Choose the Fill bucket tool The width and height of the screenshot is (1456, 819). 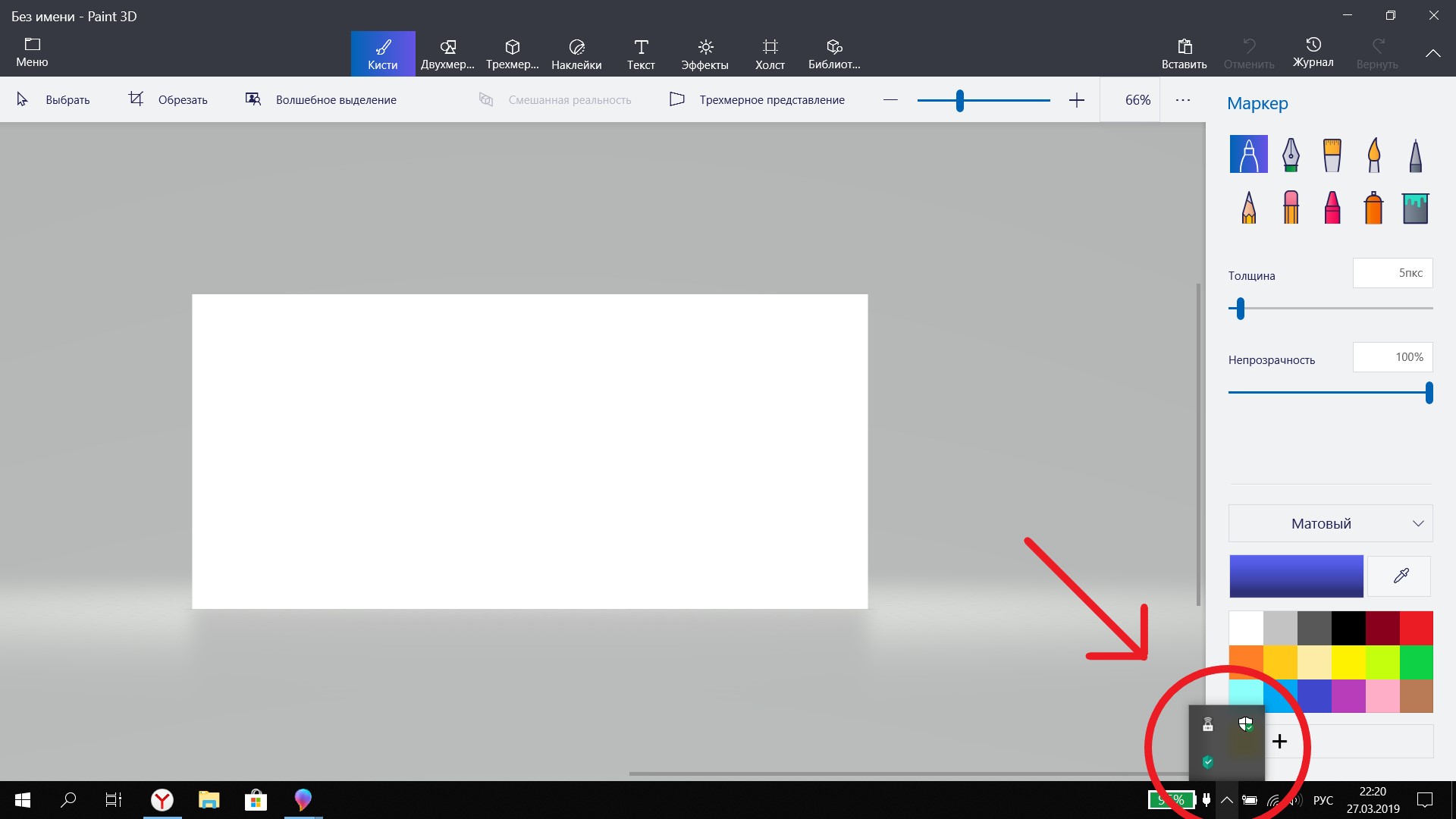click(1415, 207)
